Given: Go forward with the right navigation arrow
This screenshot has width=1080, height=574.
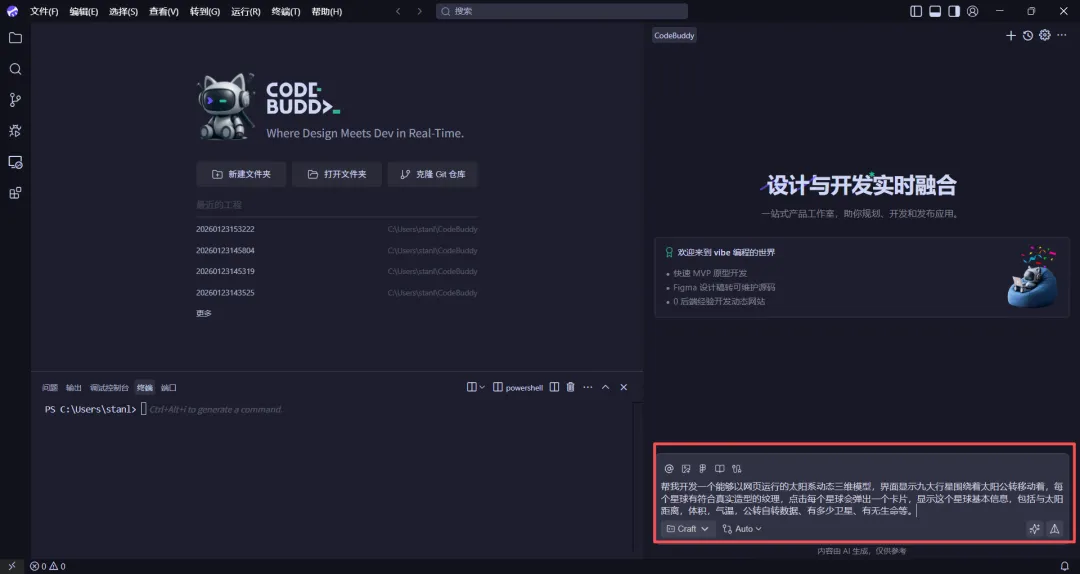Looking at the screenshot, I should (x=419, y=11).
